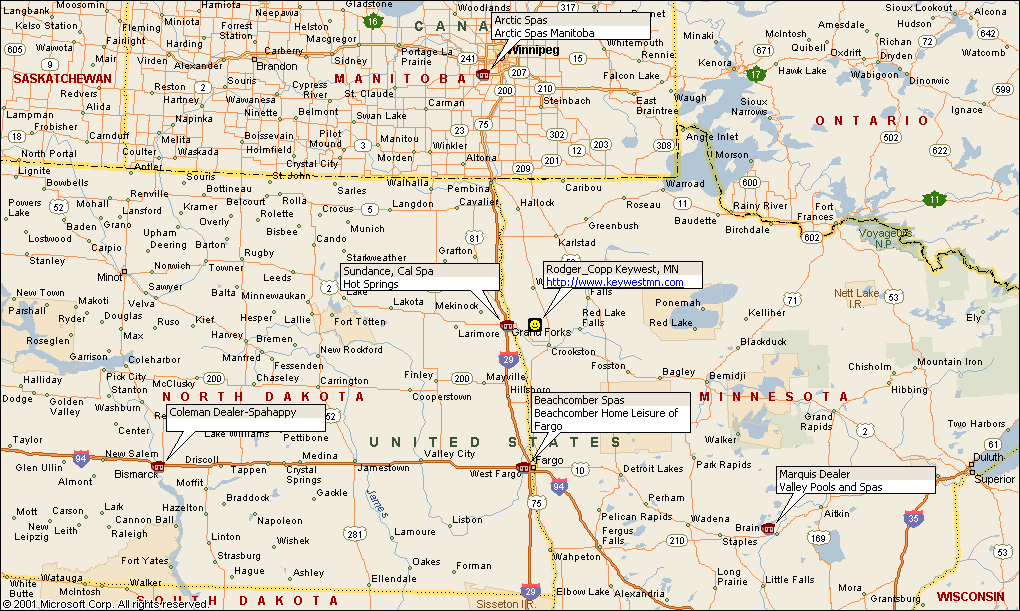Select the Coleman Dealer pushpin at Bismarck

pos(157,466)
